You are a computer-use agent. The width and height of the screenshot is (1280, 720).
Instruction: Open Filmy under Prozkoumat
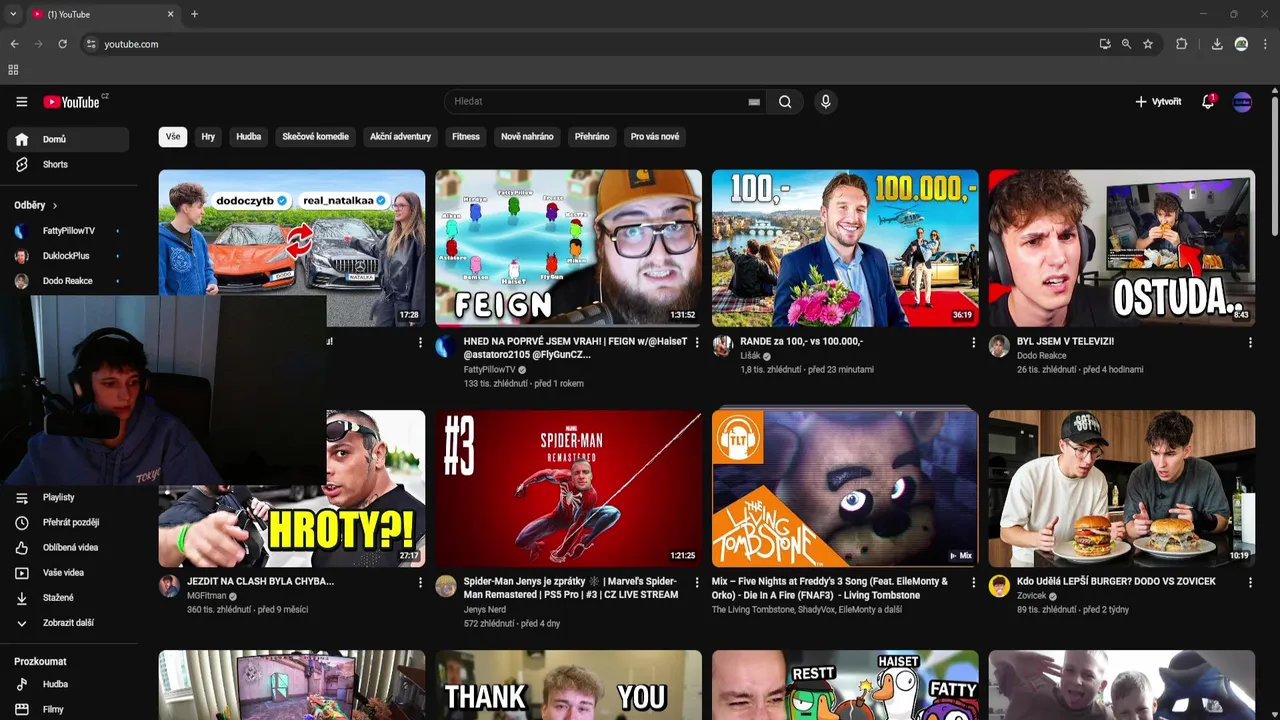[x=68, y=709]
